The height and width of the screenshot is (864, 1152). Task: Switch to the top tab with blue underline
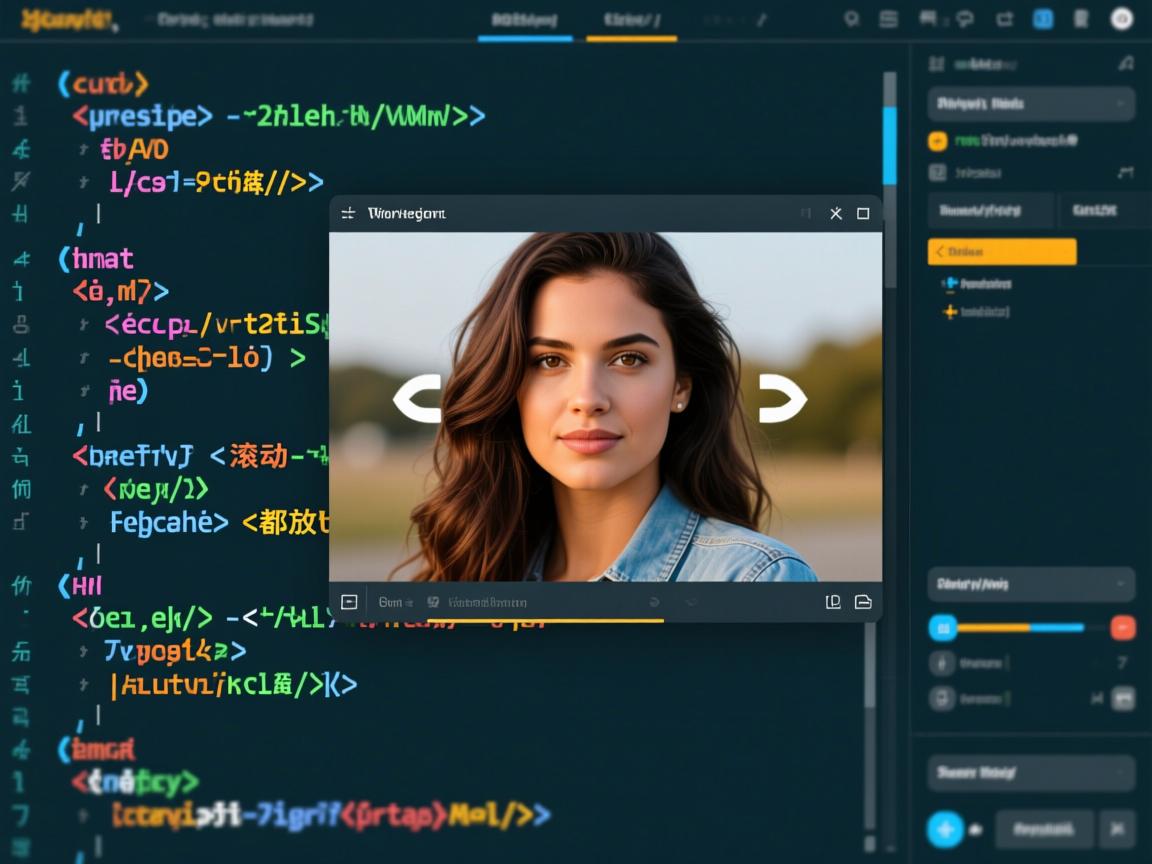(x=525, y=21)
